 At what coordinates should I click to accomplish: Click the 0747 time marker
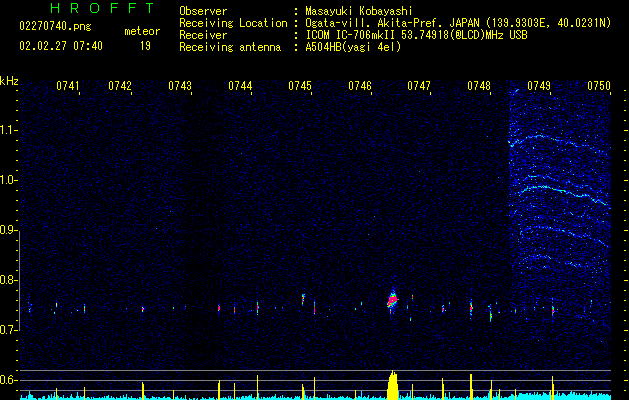(419, 86)
